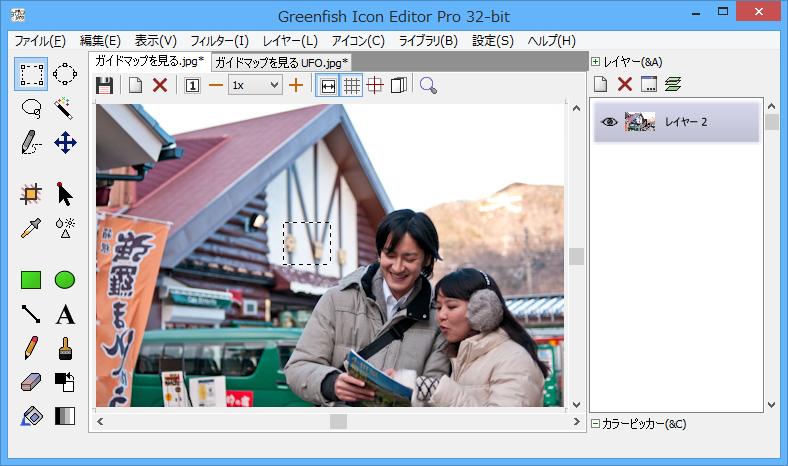
Task: Click the black and white color swap swatch
Action: pos(65,382)
